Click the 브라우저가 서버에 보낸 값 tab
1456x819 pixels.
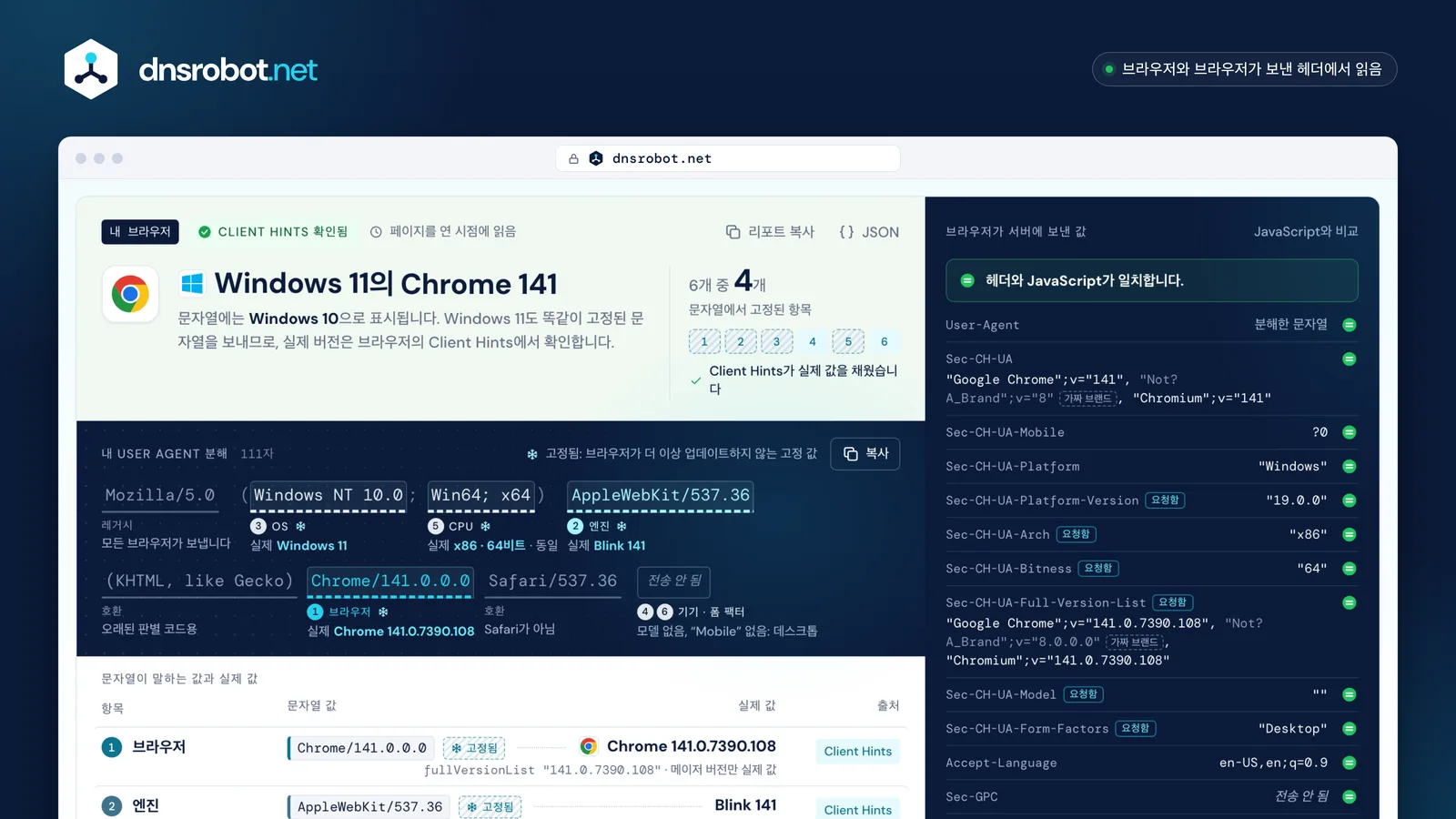(1016, 231)
